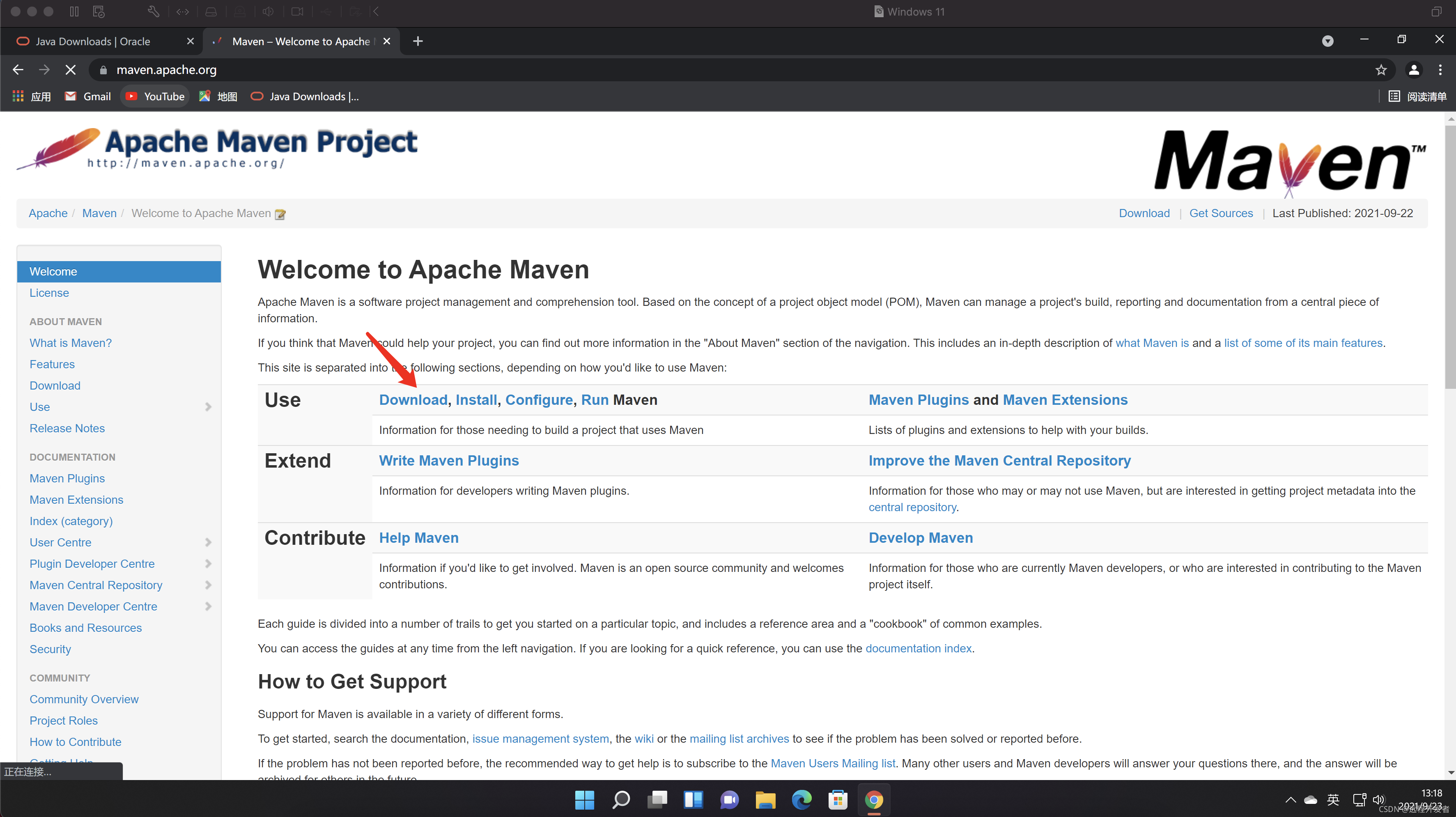Click the page vertical scrollbar

[1450, 257]
